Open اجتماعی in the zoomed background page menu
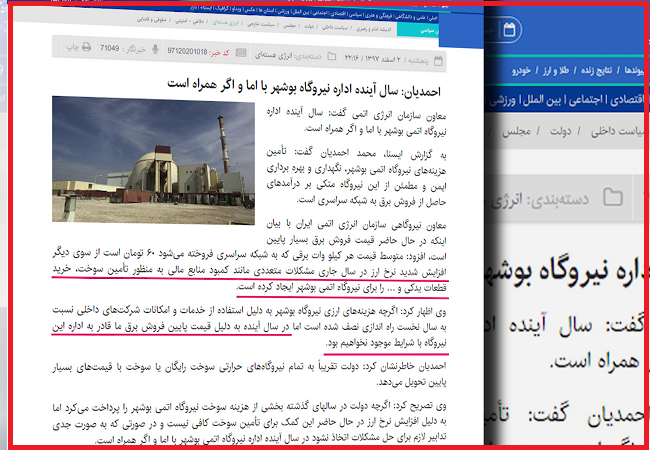The height and width of the screenshot is (450, 650). point(586,100)
